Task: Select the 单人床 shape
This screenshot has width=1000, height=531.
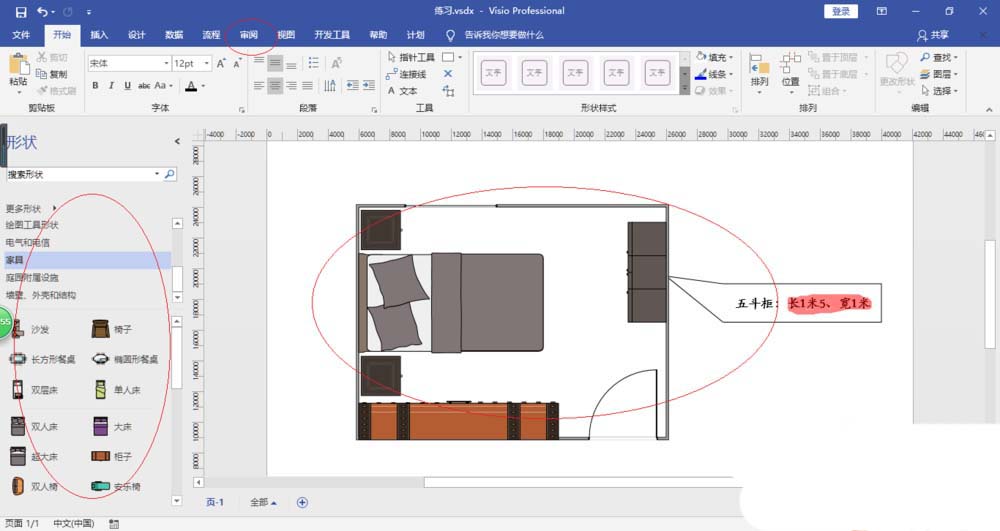Action: 117,389
